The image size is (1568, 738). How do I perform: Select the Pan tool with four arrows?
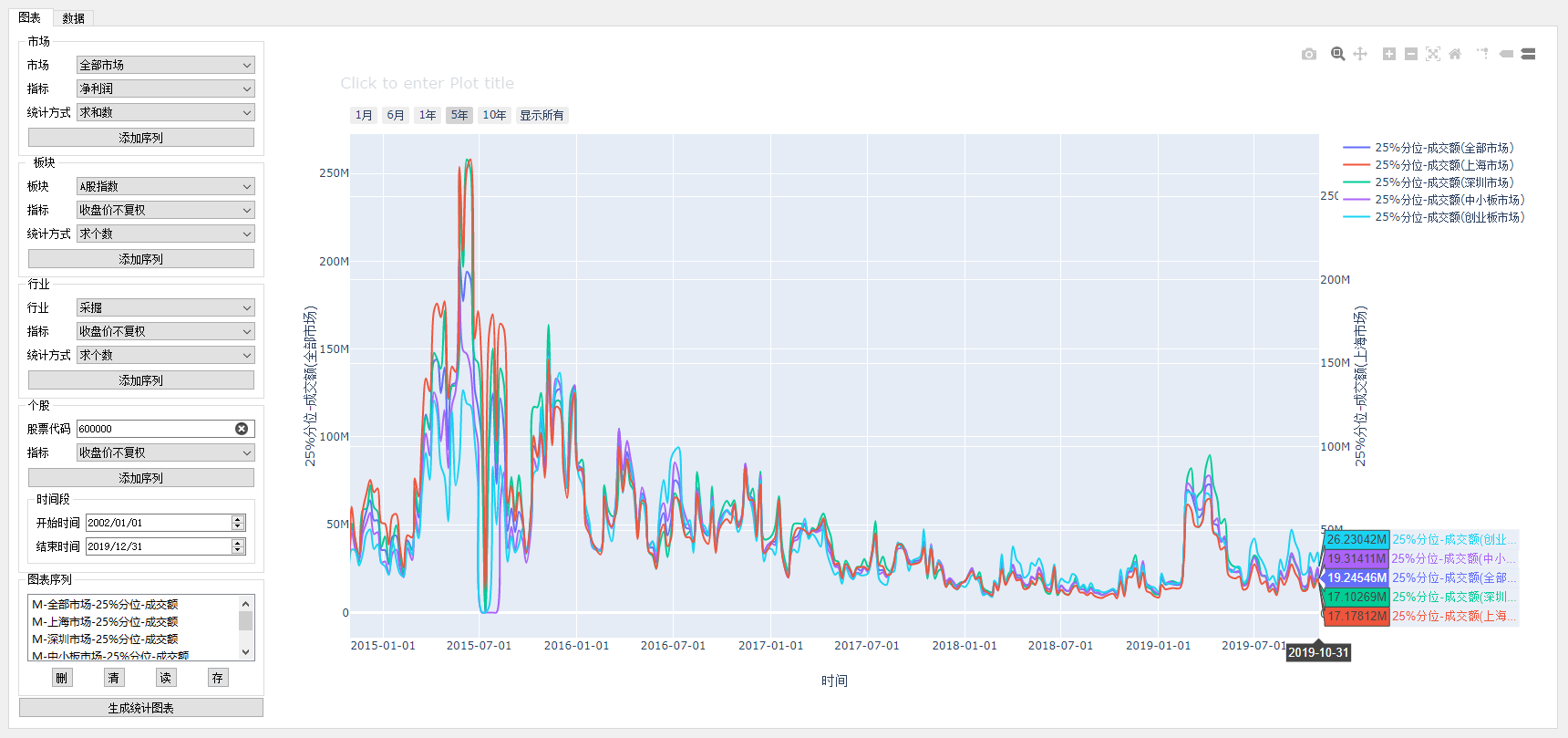[1360, 55]
